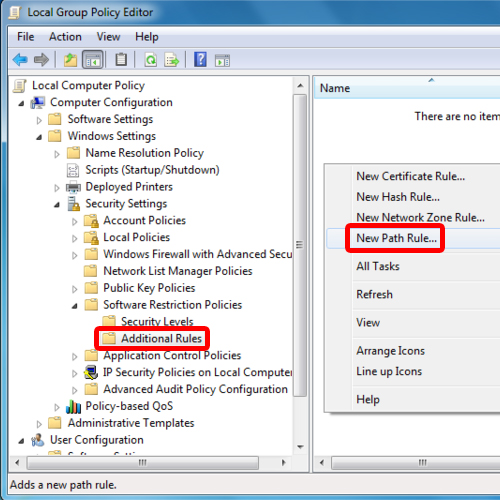Click the Local Policies folder-lock icon

(91, 238)
